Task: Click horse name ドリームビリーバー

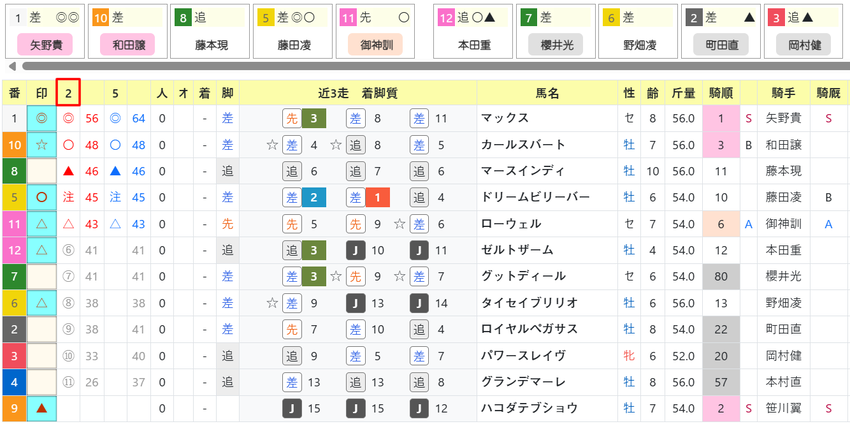Action: click(536, 197)
